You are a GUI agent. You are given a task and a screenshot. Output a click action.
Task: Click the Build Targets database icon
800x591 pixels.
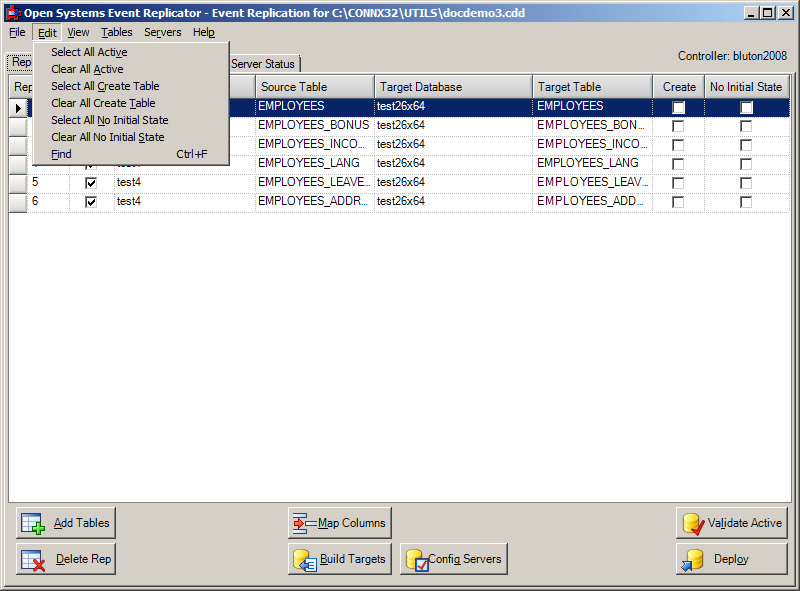[x=304, y=559]
